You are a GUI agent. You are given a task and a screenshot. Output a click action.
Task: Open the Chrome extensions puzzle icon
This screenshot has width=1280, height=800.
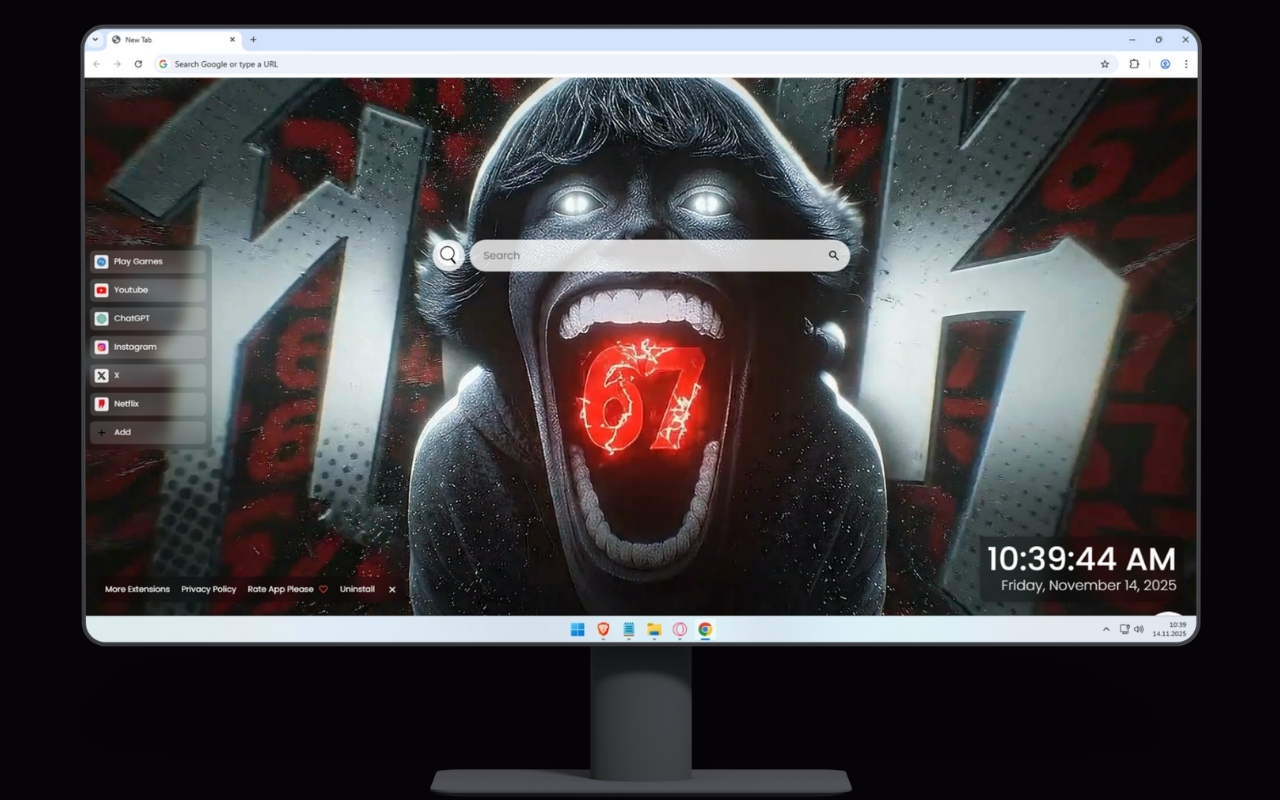click(1134, 63)
